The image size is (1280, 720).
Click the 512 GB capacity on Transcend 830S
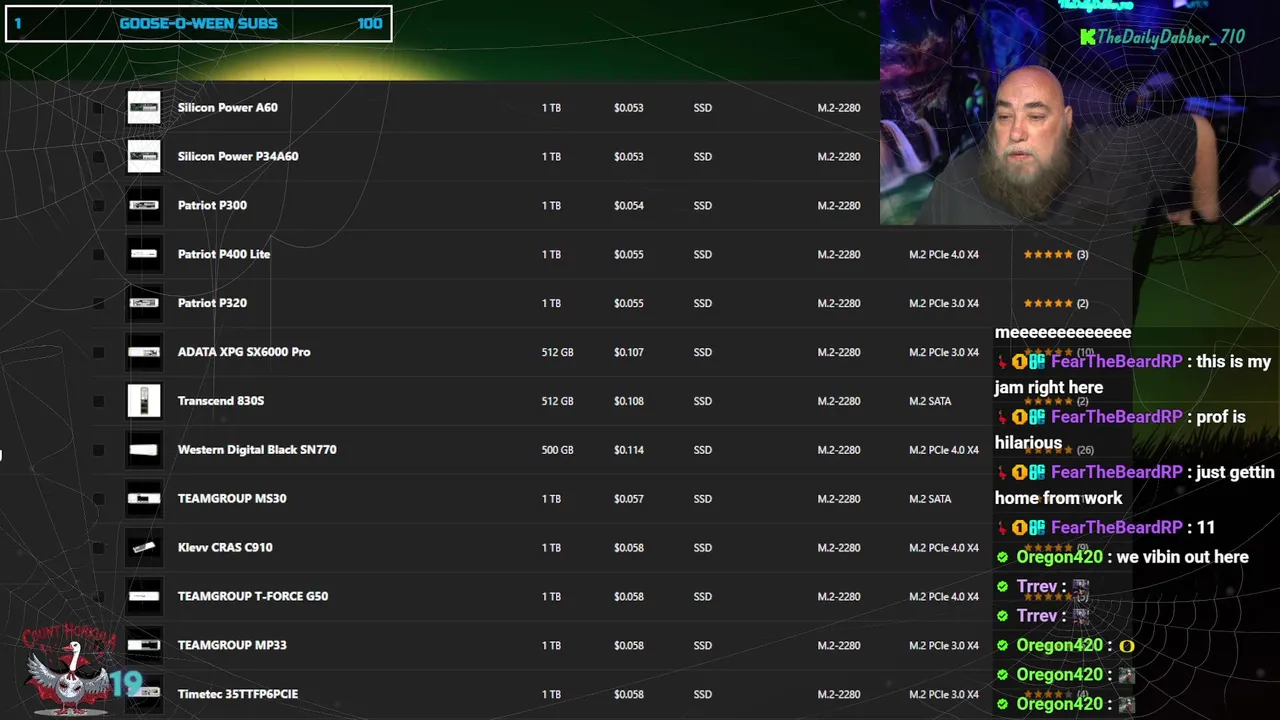[x=557, y=401]
